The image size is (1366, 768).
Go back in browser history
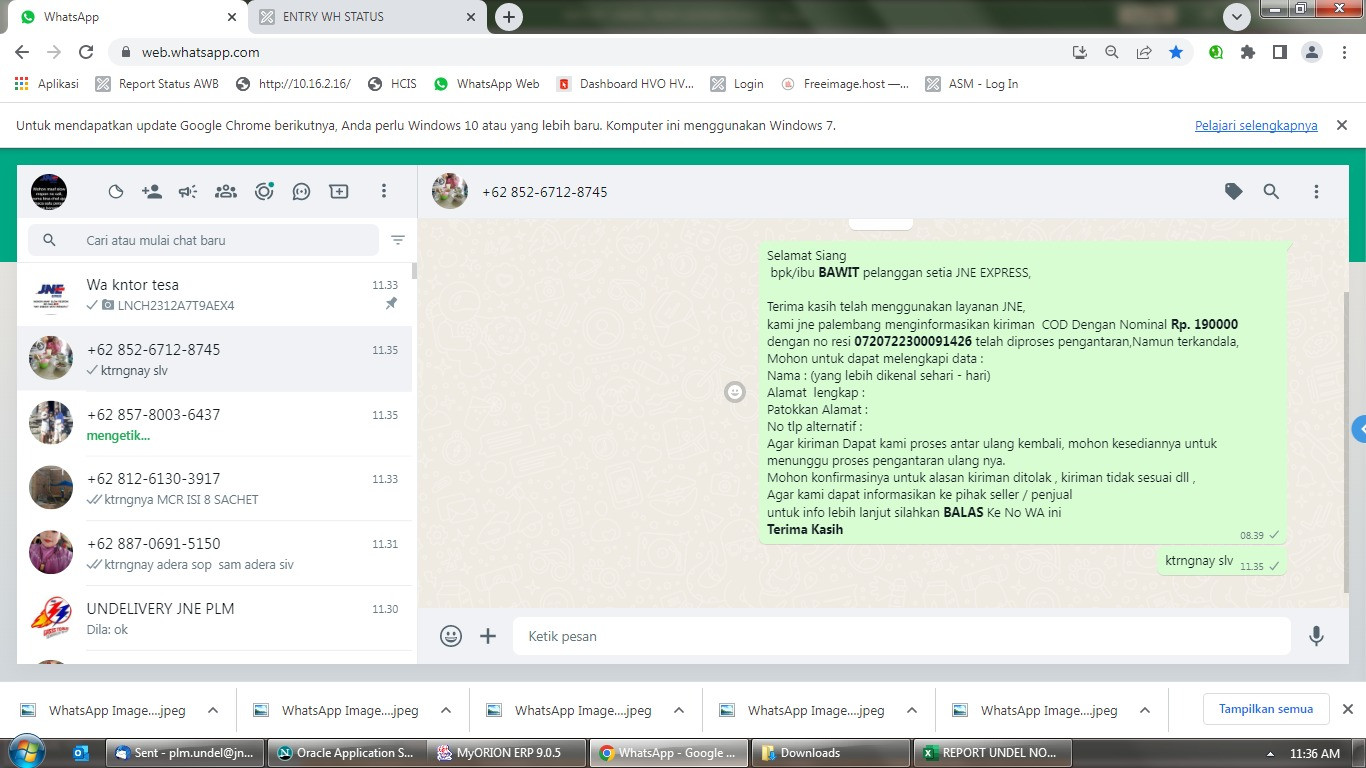point(22,52)
